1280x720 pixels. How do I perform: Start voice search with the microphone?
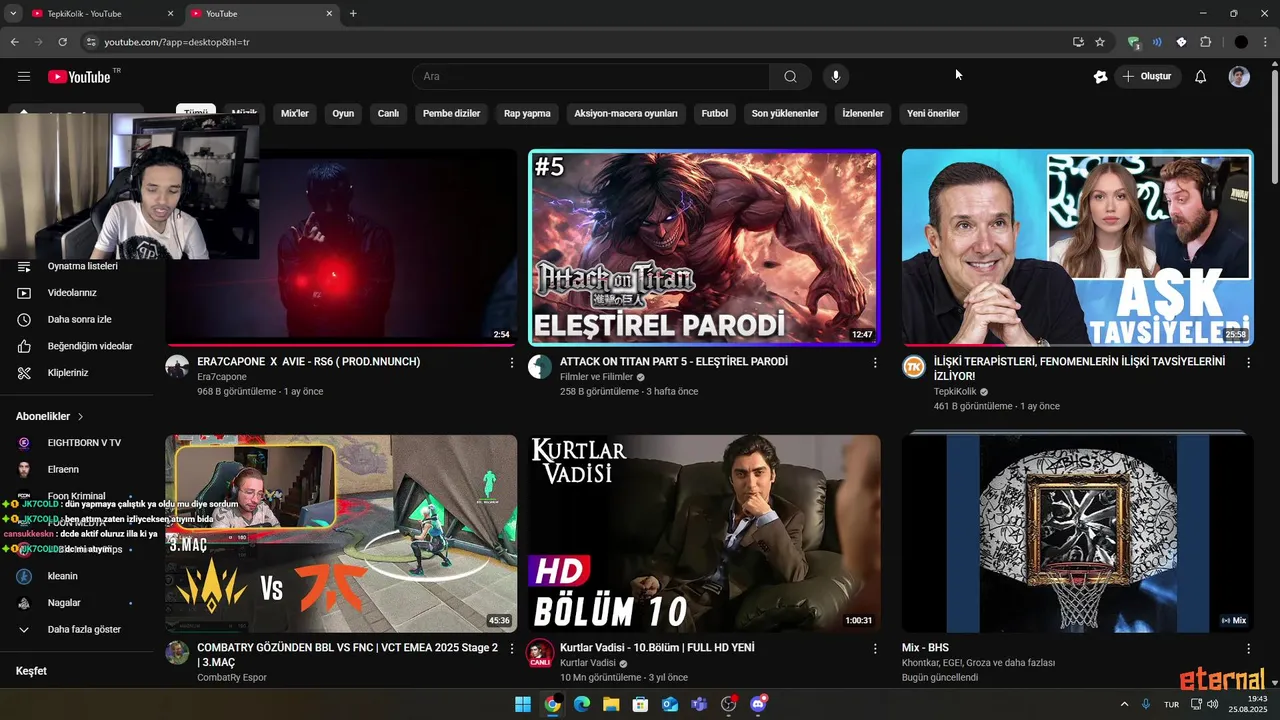[835, 77]
